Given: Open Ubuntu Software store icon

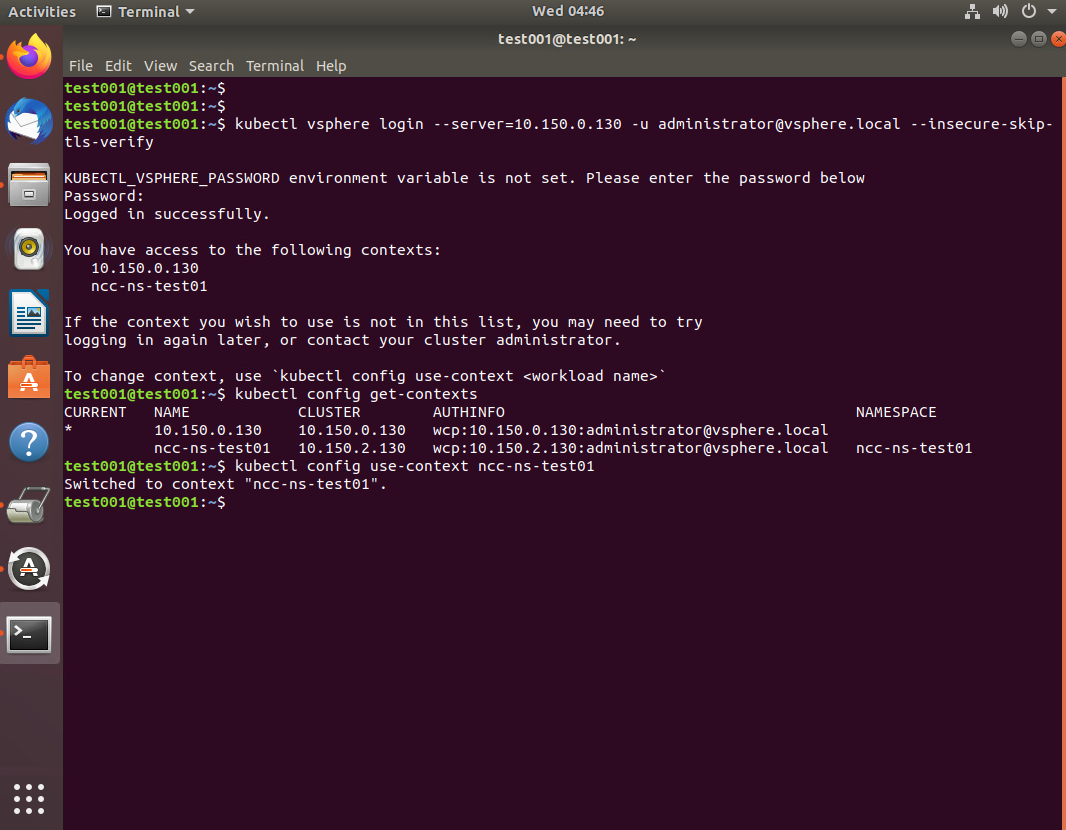Looking at the screenshot, I should click(x=29, y=377).
